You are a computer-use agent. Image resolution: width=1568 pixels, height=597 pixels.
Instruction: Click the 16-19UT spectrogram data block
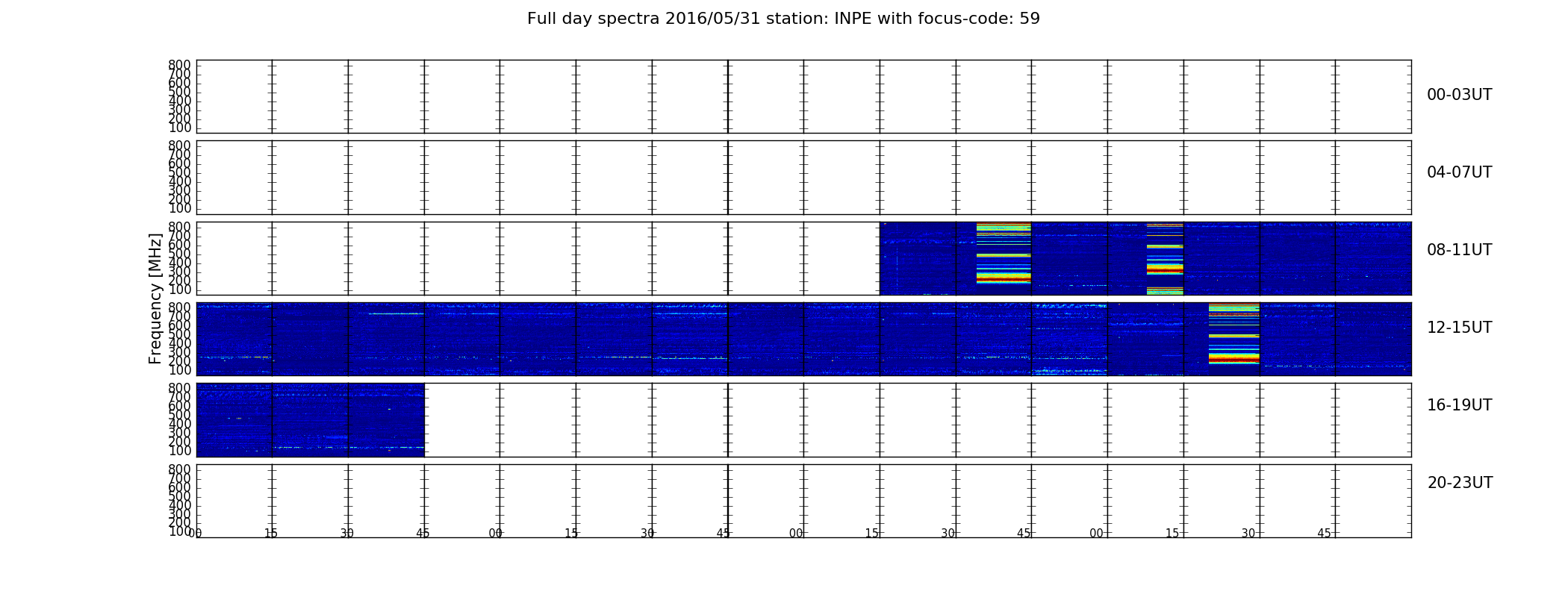point(310,419)
